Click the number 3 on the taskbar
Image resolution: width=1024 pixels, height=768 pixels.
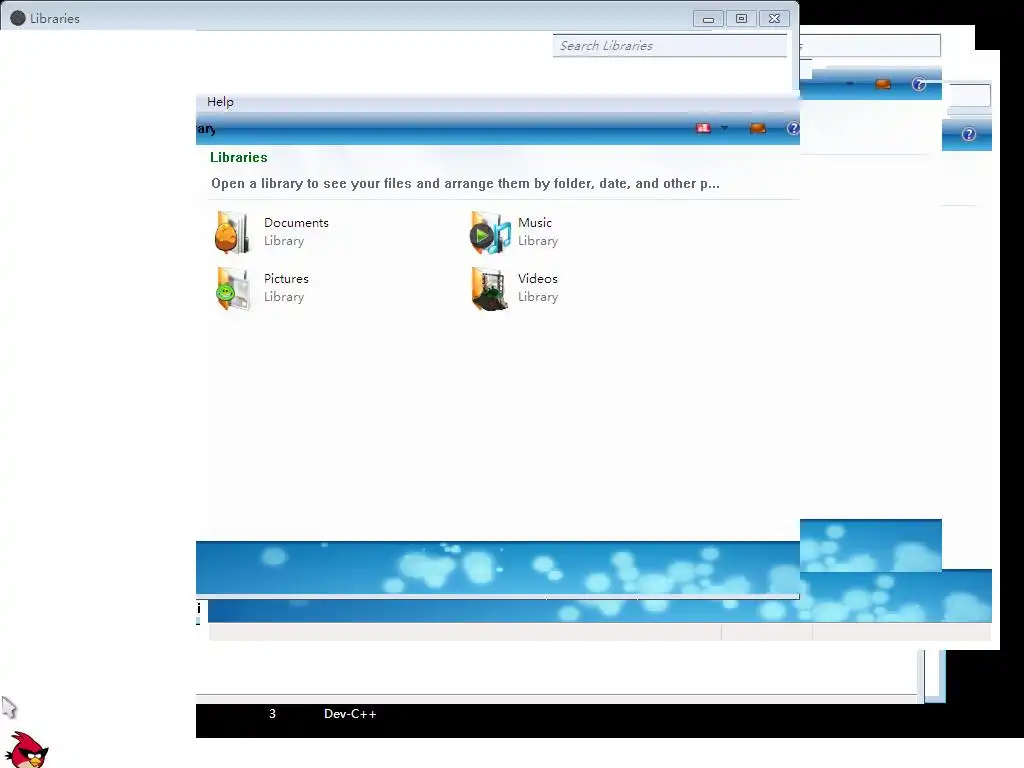pyautogui.click(x=272, y=714)
